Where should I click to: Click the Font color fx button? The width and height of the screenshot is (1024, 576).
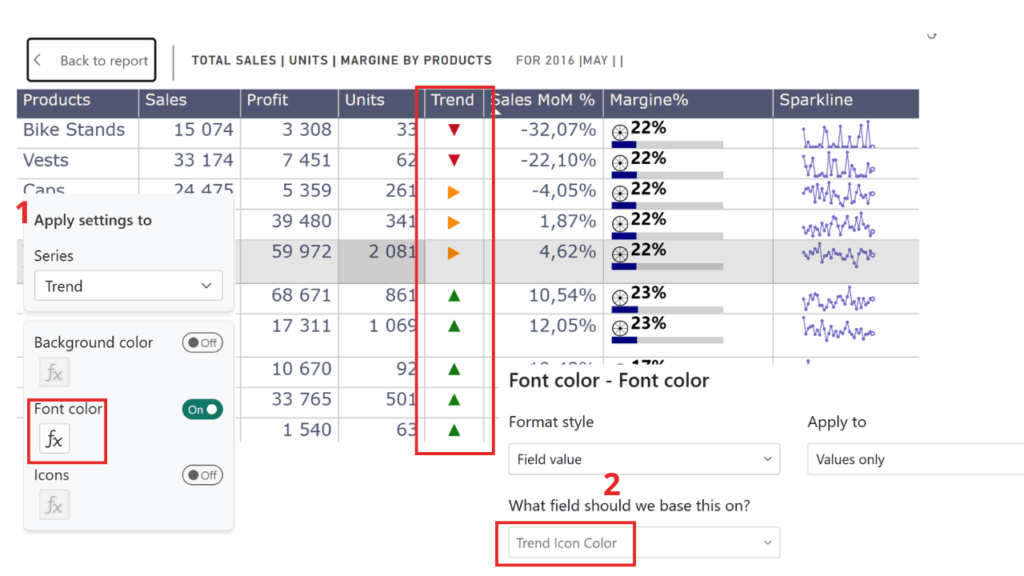pyautogui.click(x=54, y=439)
